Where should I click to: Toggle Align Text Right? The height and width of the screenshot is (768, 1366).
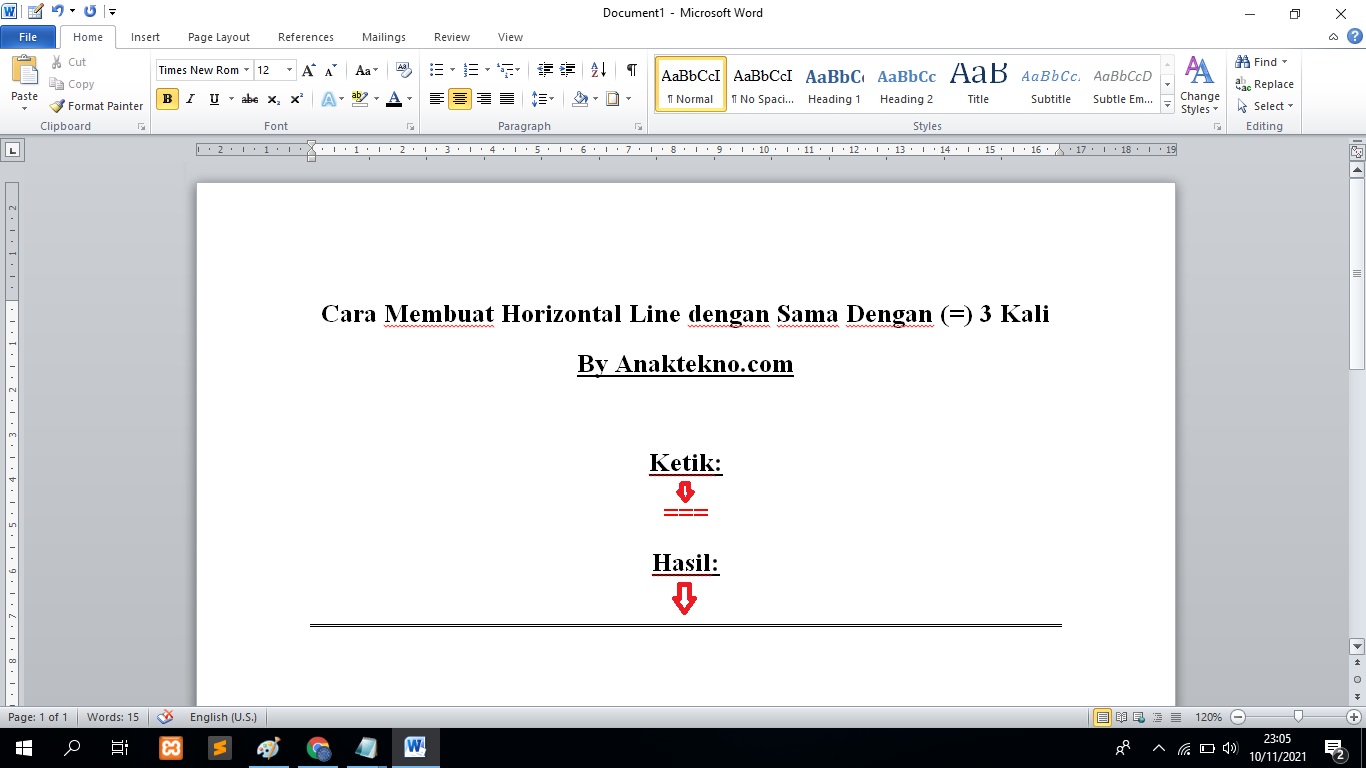pos(484,99)
